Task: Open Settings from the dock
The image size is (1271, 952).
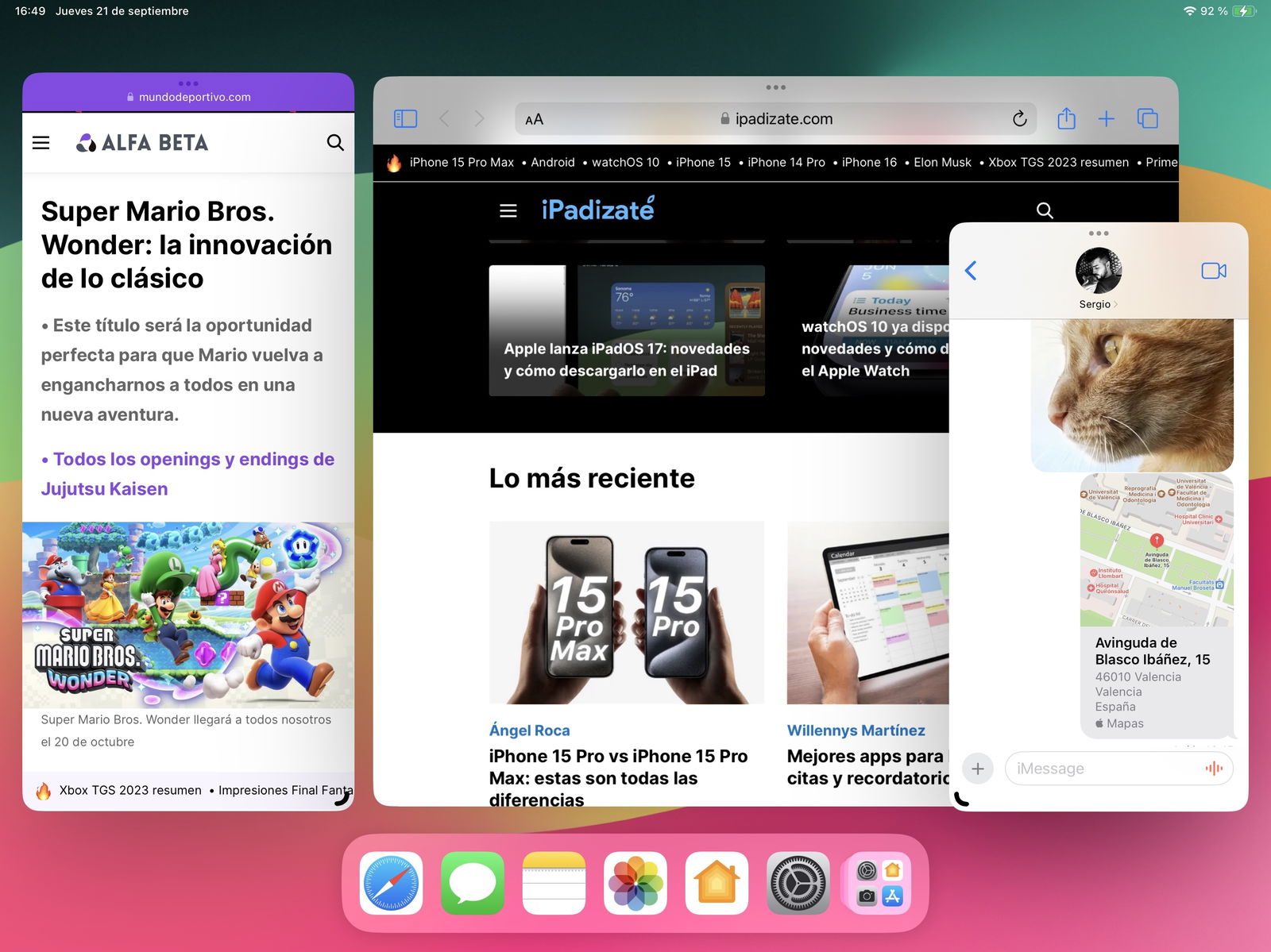Action: coord(798,883)
